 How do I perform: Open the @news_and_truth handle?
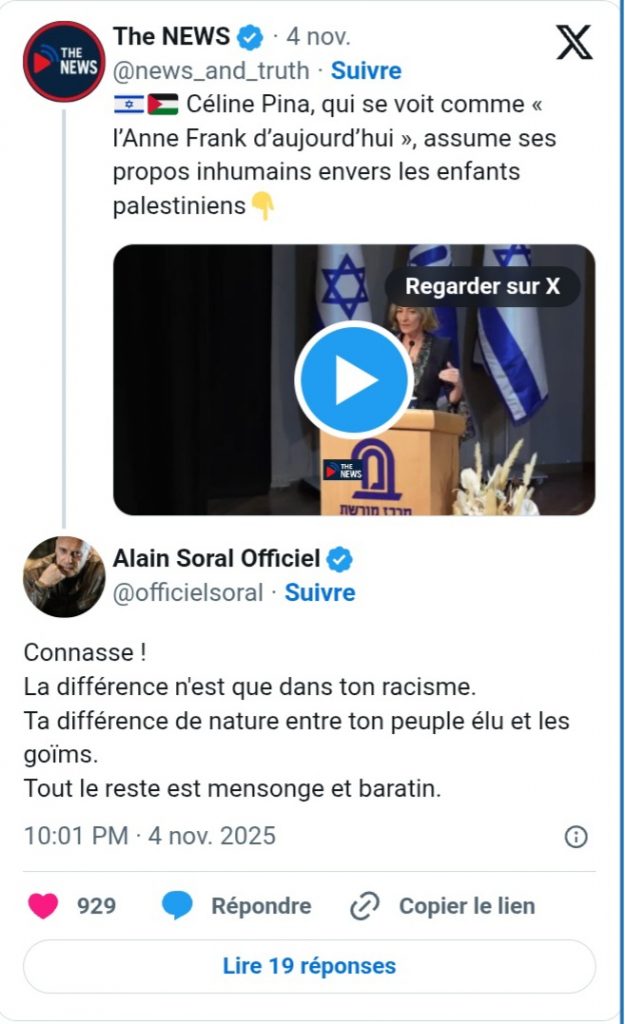coord(213,71)
